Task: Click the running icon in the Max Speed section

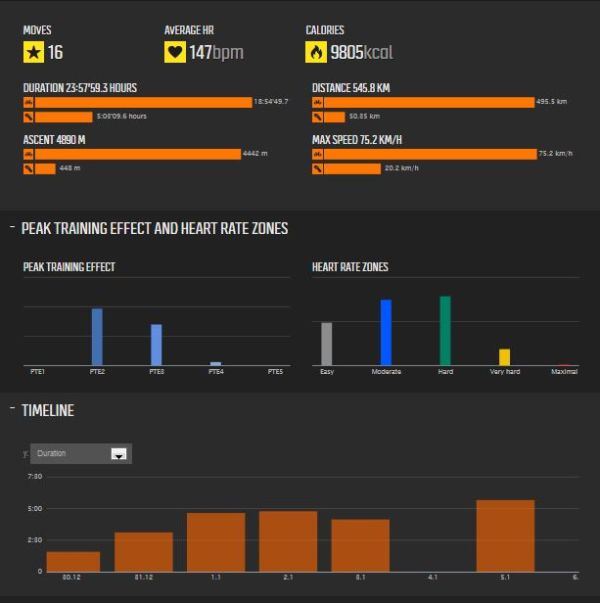Action: 317,169
